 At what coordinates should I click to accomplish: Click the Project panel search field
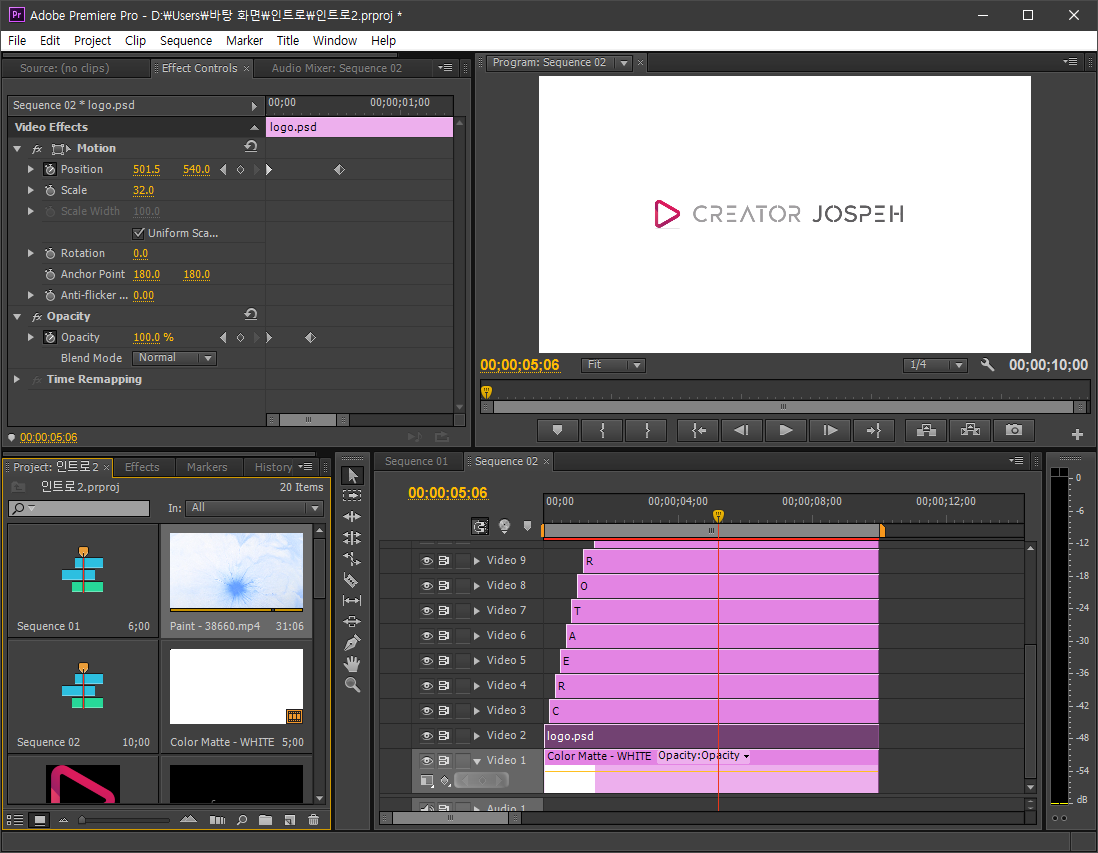(x=79, y=508)
